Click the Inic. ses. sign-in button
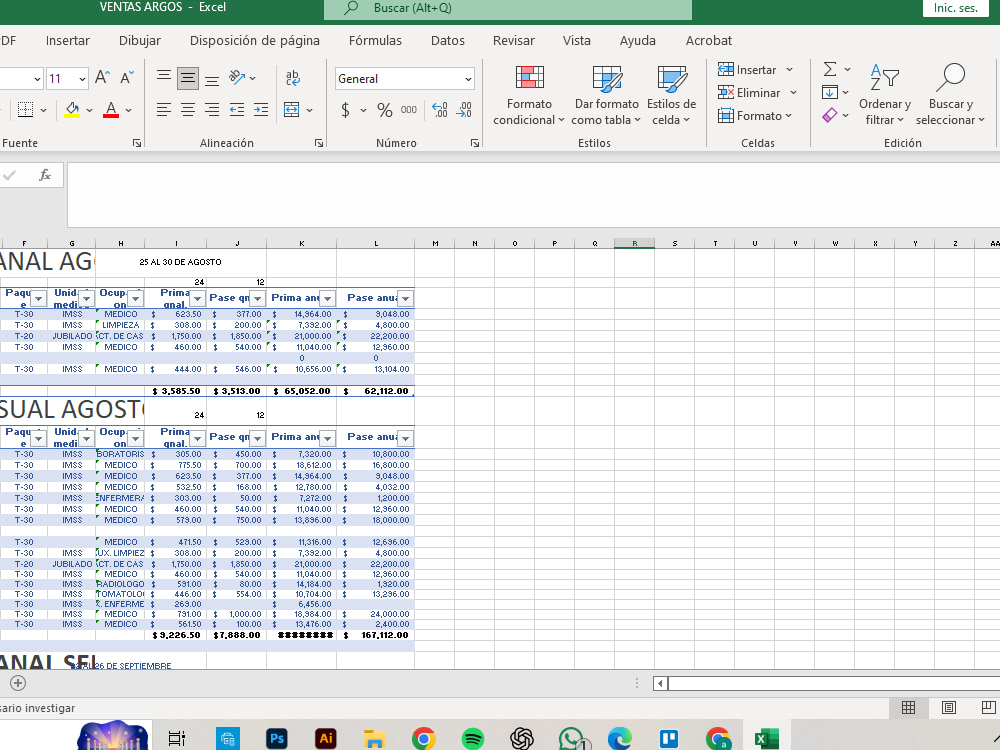This screenshot has height=750, width=1000. [x=955, y=8]
